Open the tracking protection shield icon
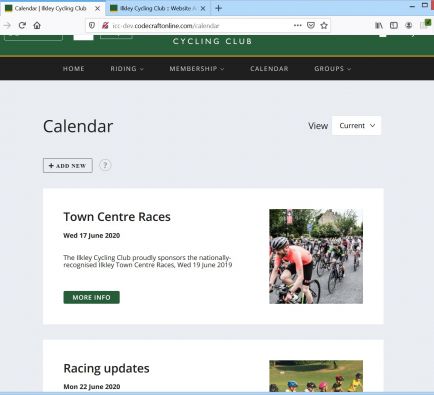The height and width of the screenshot is (395, 434). 92,25
